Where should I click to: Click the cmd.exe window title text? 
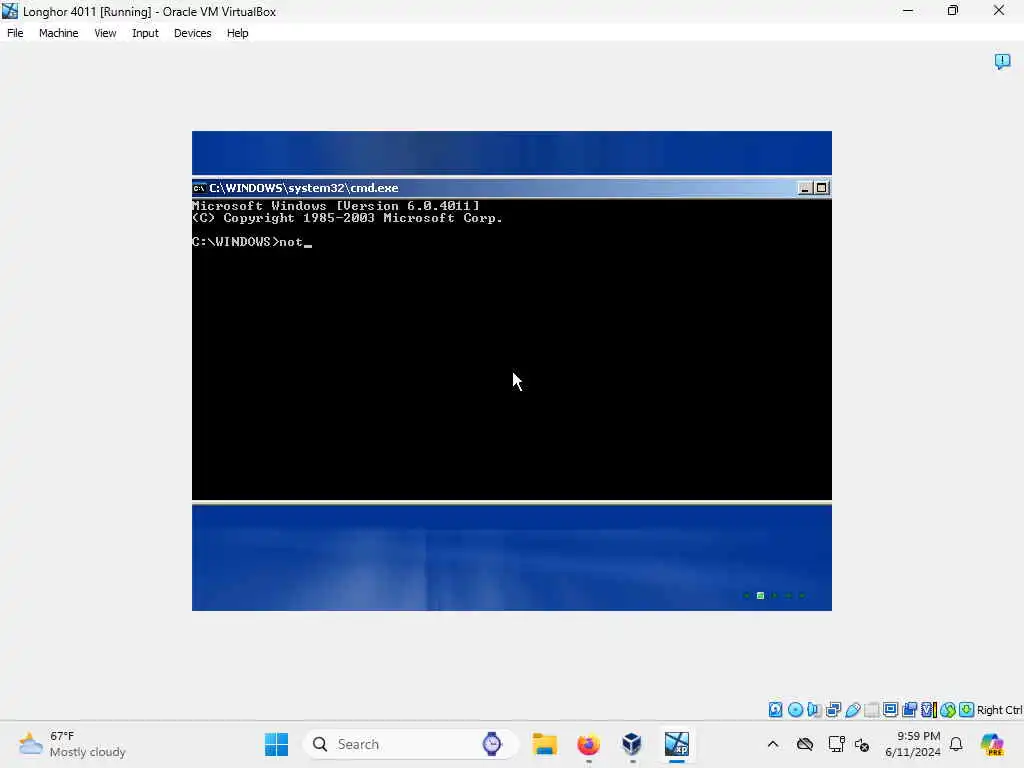click(x=304, y=188)
